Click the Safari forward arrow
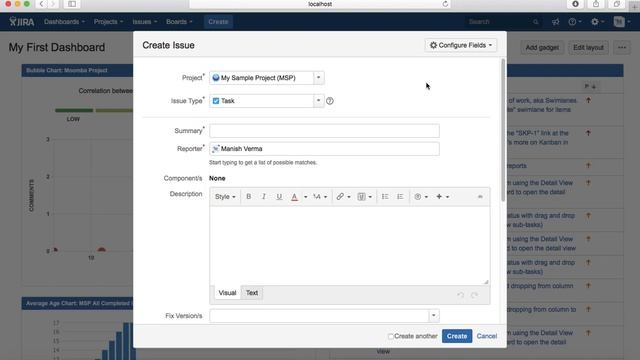This screenshot has height=360, width=640. click(53, 4)
